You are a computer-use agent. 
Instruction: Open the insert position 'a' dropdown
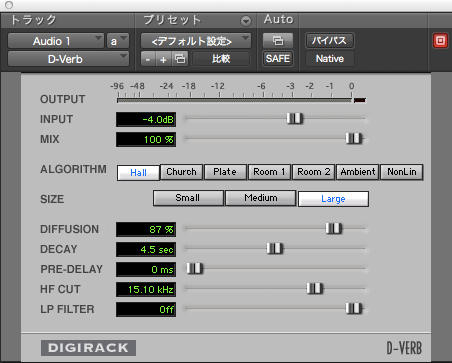click(117, 41)
